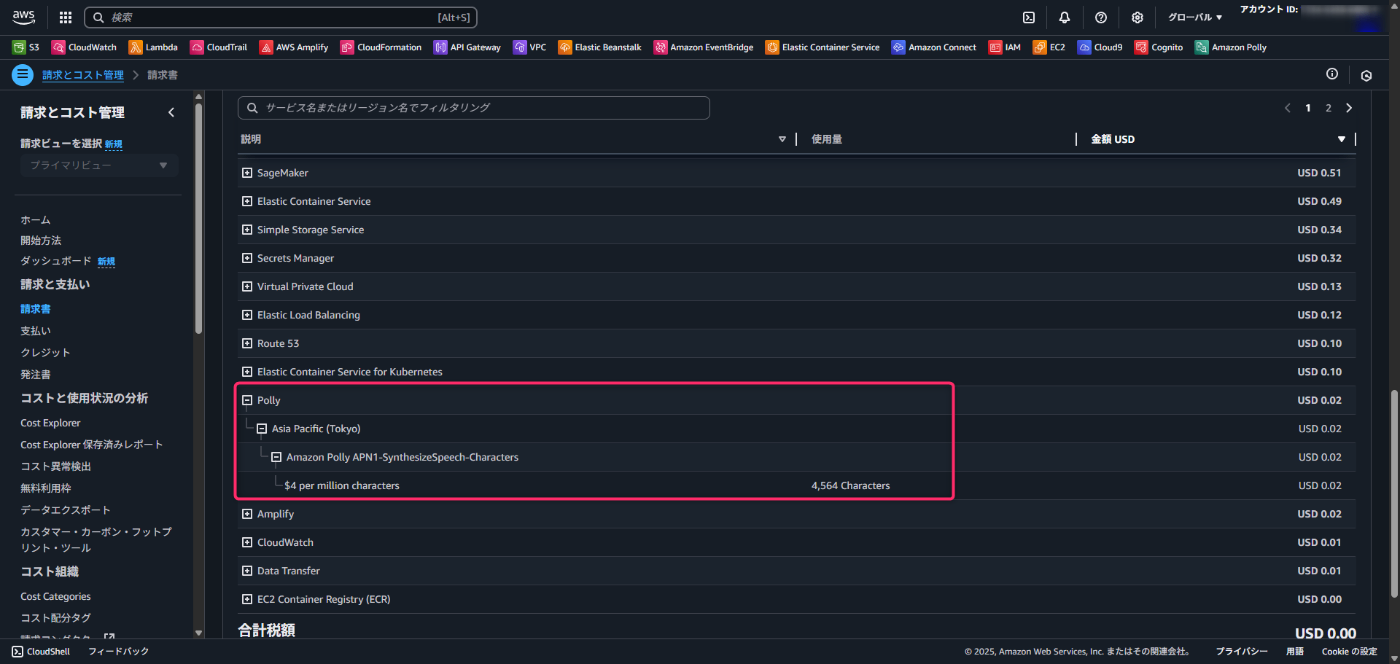Open the AWS home logo
The height and width of the screenshot is (664, 1400).
pyautogui.click(x=24, y=17)
